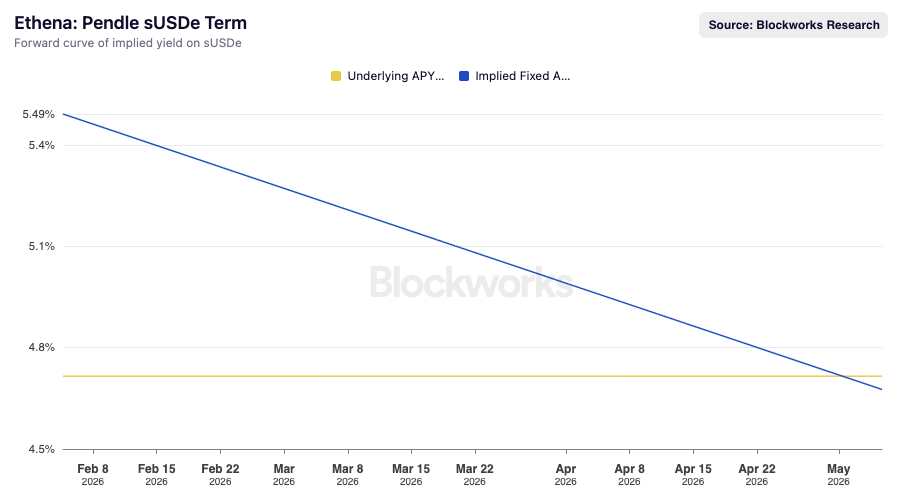Toggle the Underlying APY legend label
Image resolution: width=900 pixels, height=500 pixels.
[x=395, y=76]
